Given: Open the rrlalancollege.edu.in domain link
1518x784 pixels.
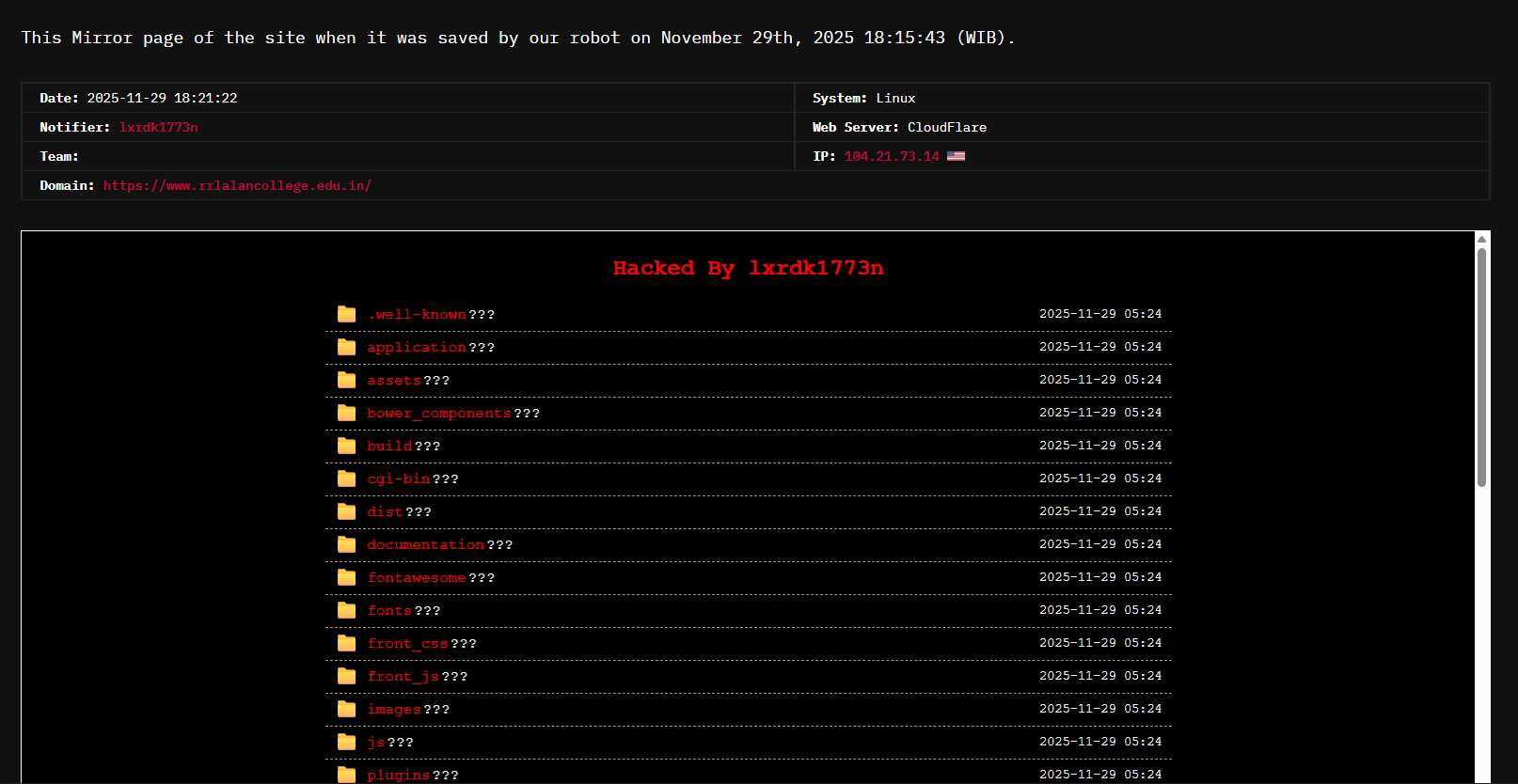Looking at the screenshot, I should point(237,185).
